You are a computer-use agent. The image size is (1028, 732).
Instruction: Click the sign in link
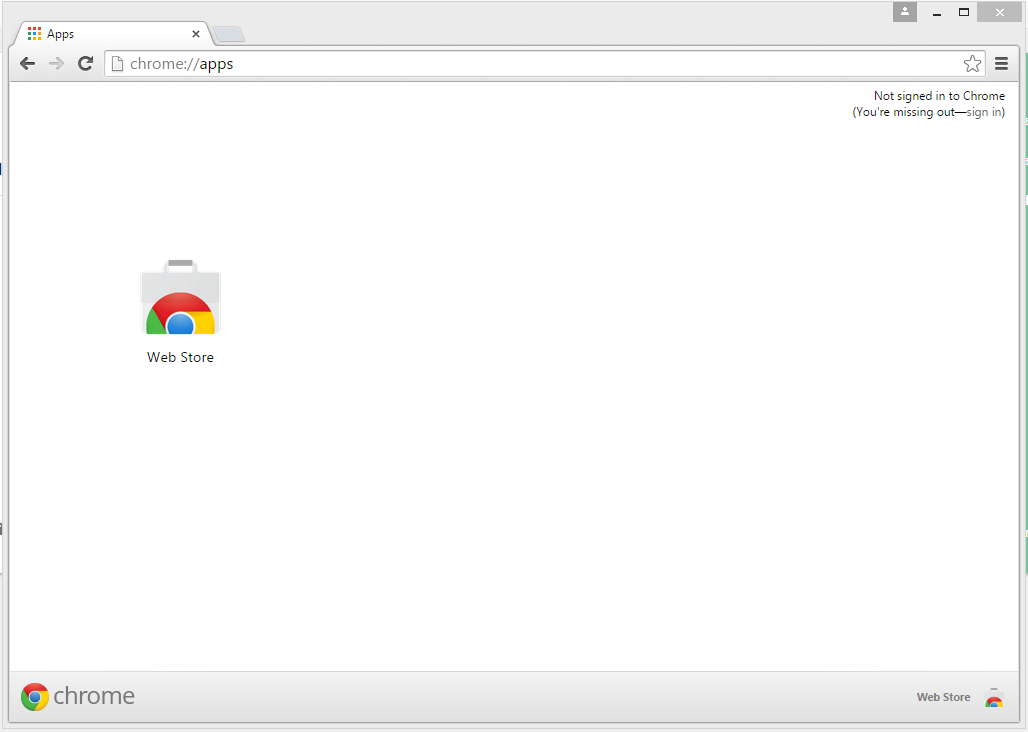[x=984, y=111]
